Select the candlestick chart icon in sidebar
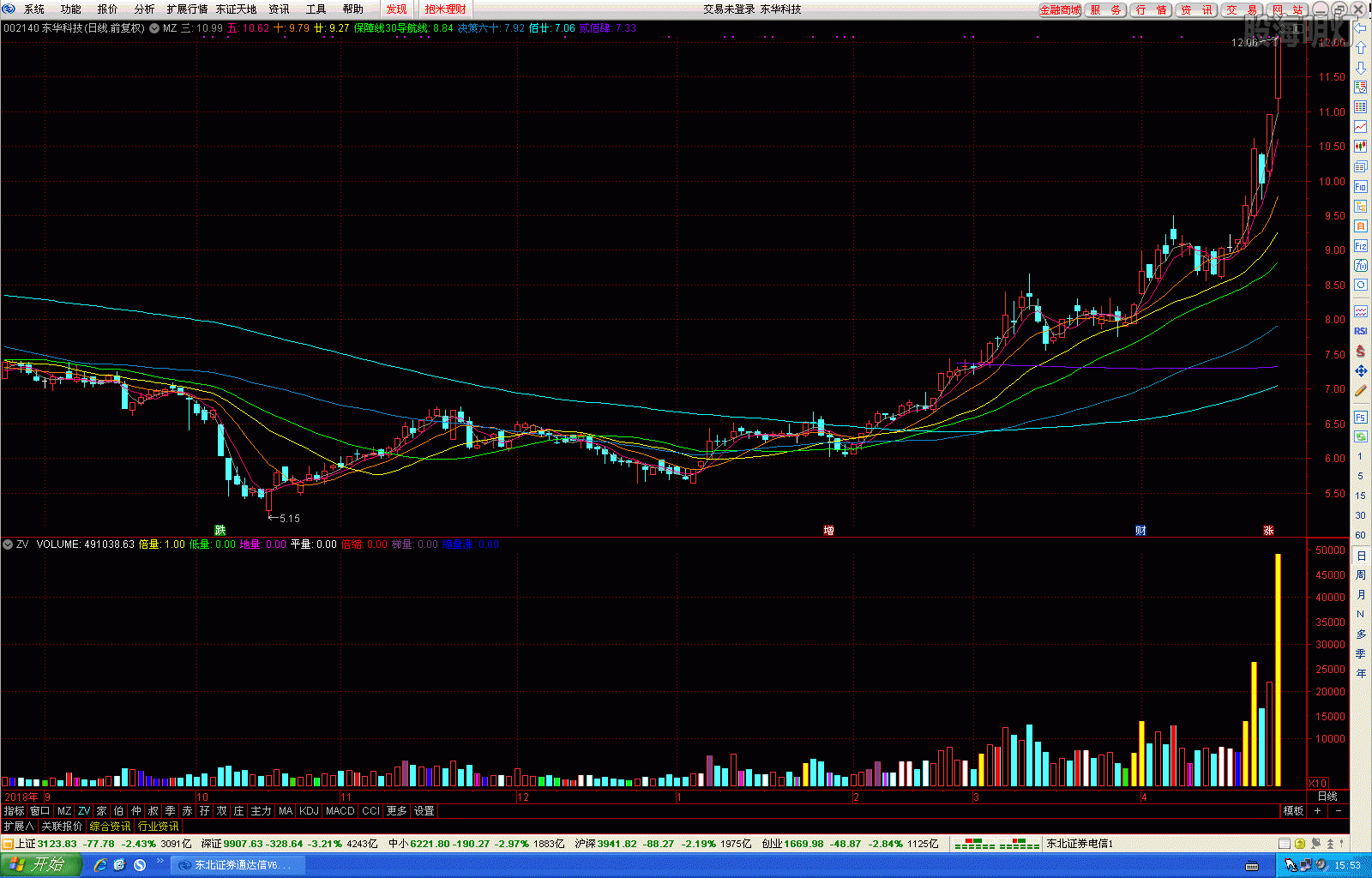This screenshot has width=1372, height=878. [1360, 147]
